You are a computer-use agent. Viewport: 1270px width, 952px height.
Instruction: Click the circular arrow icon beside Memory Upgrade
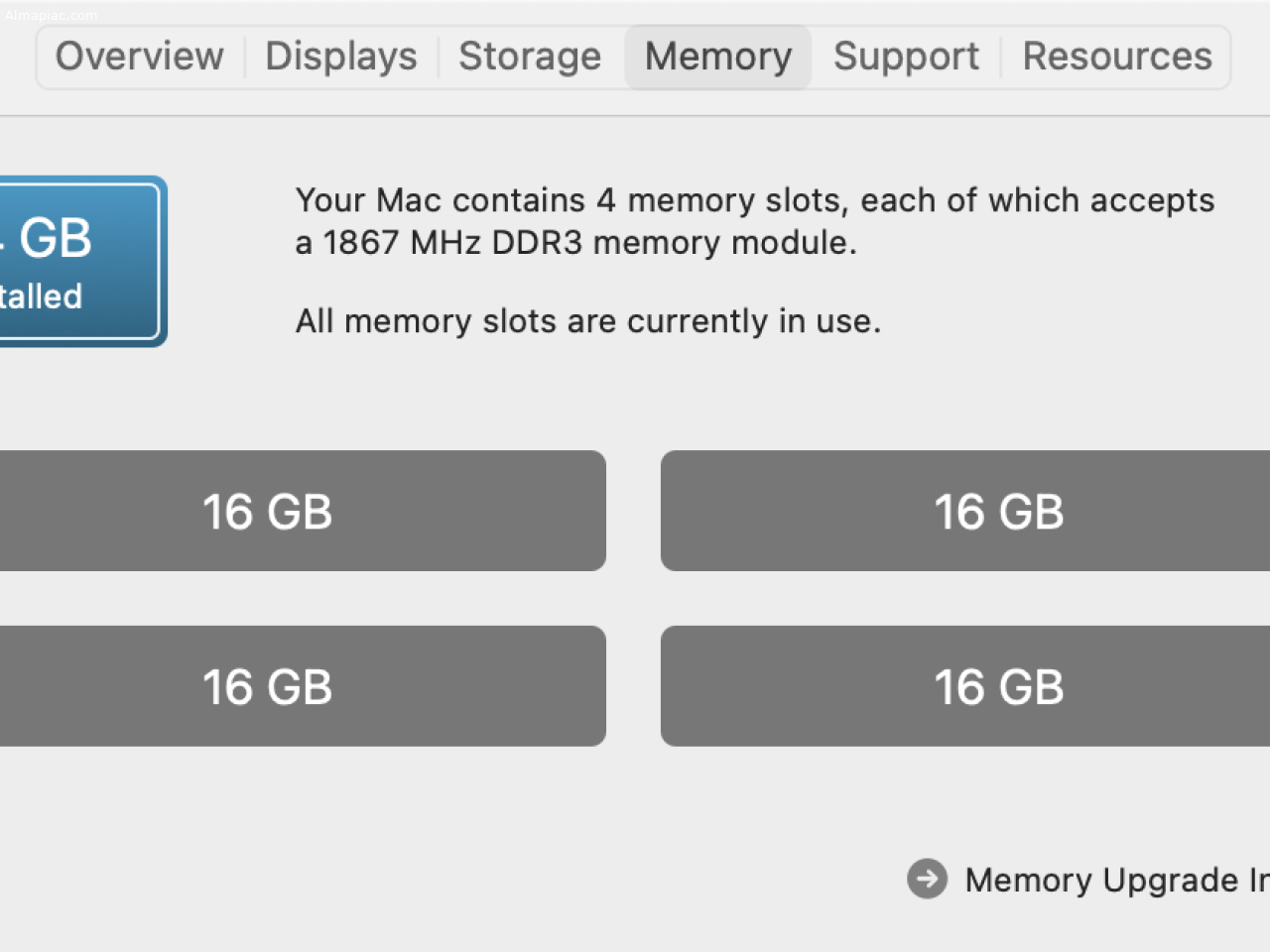[x=928, y=879]
